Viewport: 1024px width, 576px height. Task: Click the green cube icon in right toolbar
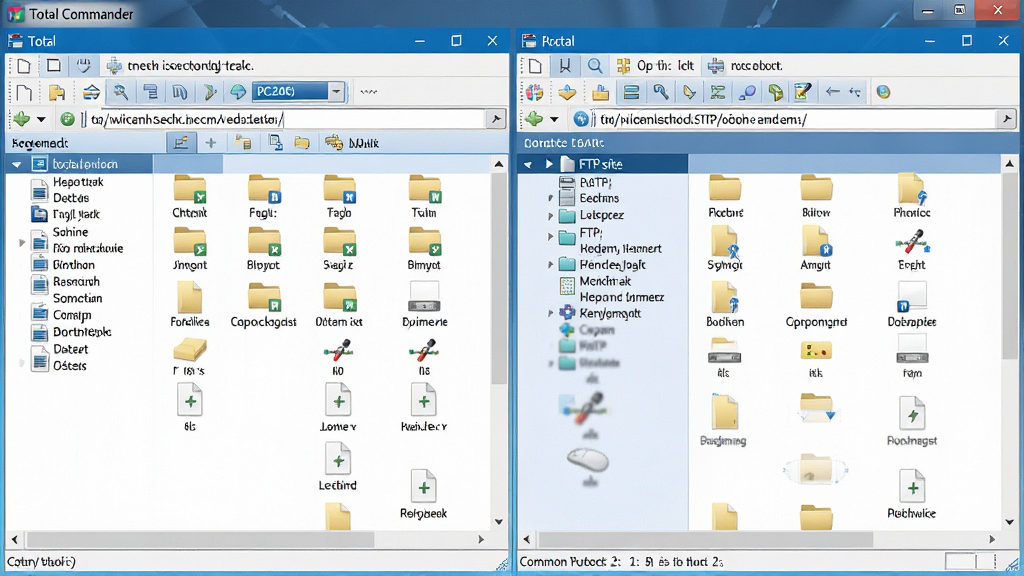775,92
